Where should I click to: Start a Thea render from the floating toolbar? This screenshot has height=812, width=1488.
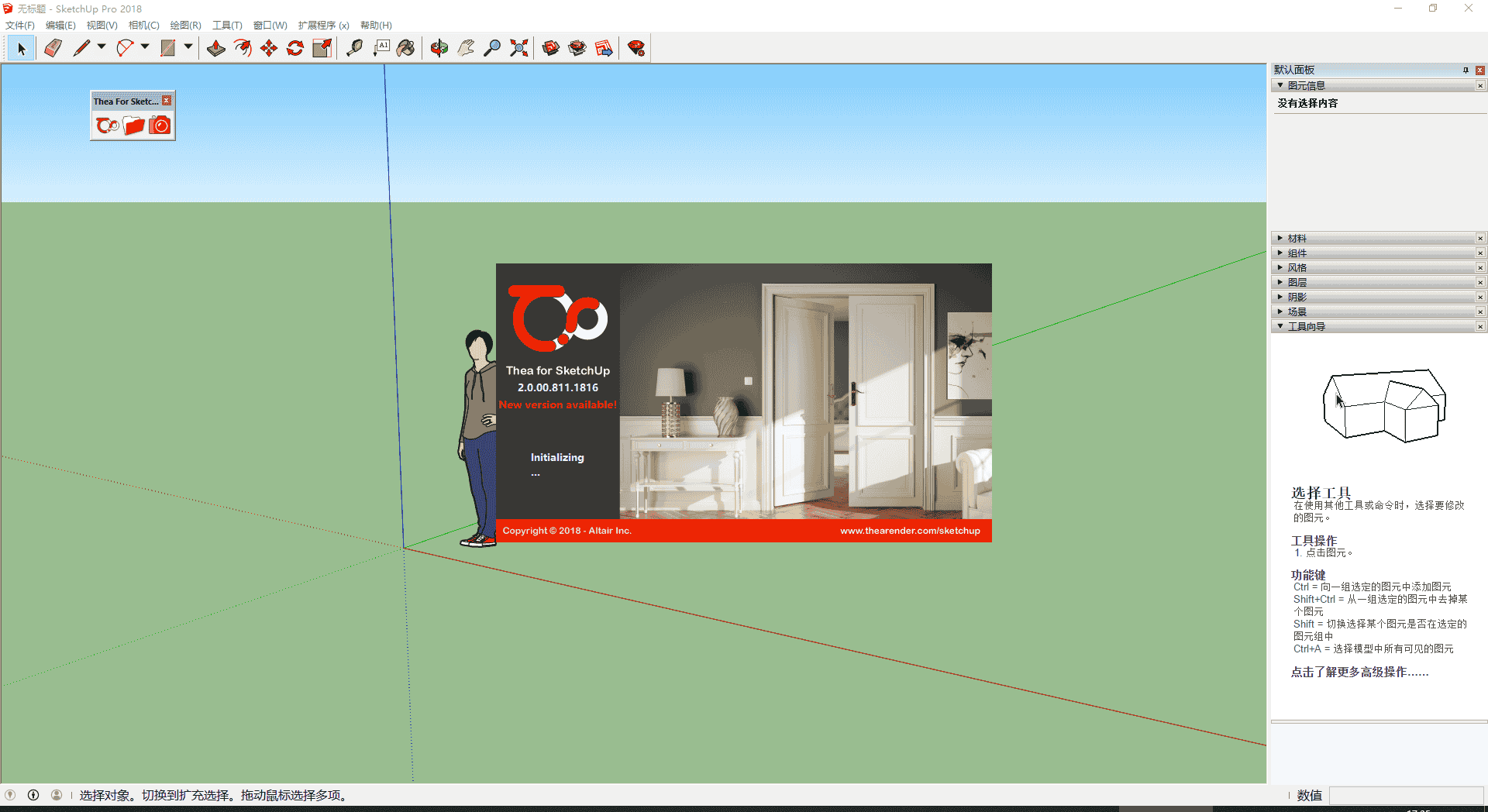tap(108, 125)
